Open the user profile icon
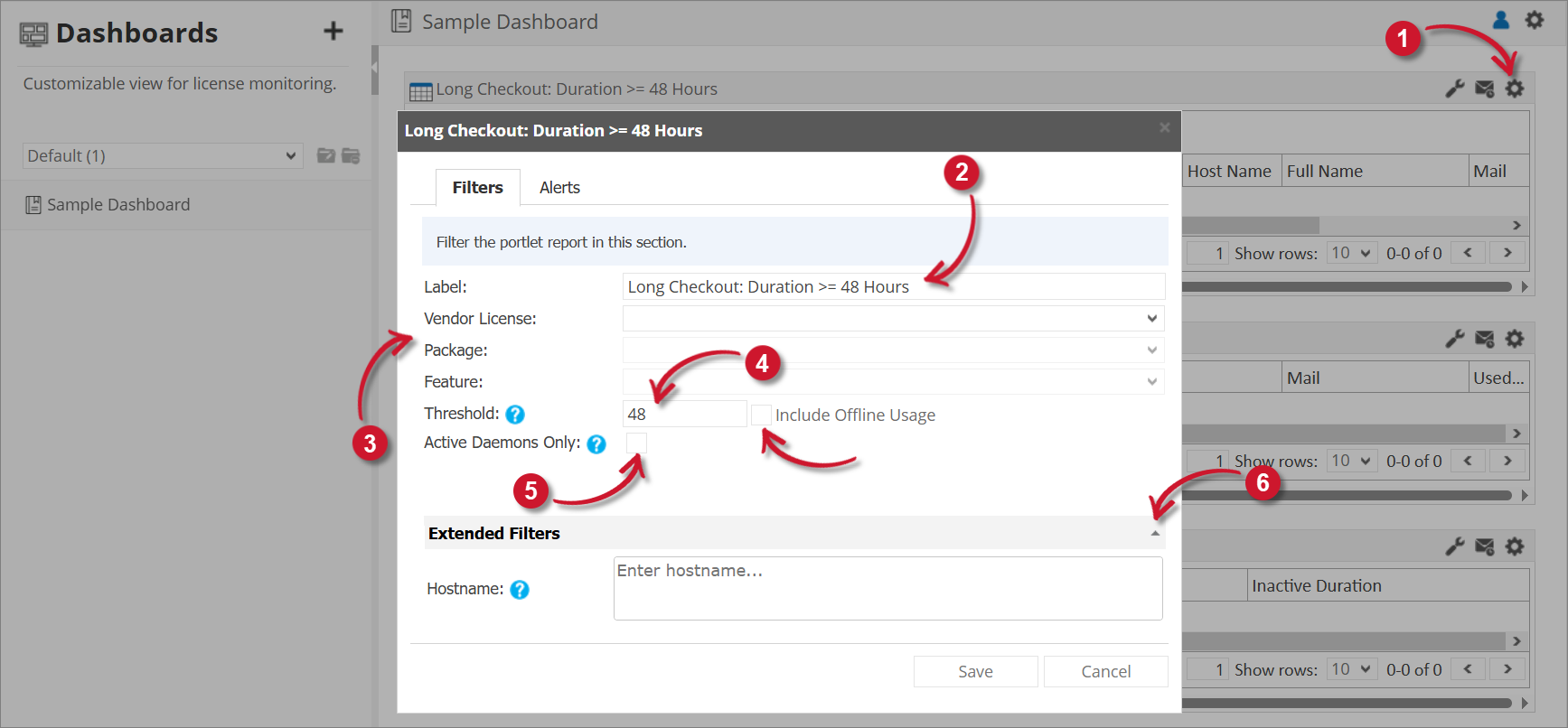 click(x=1501, y=20)
